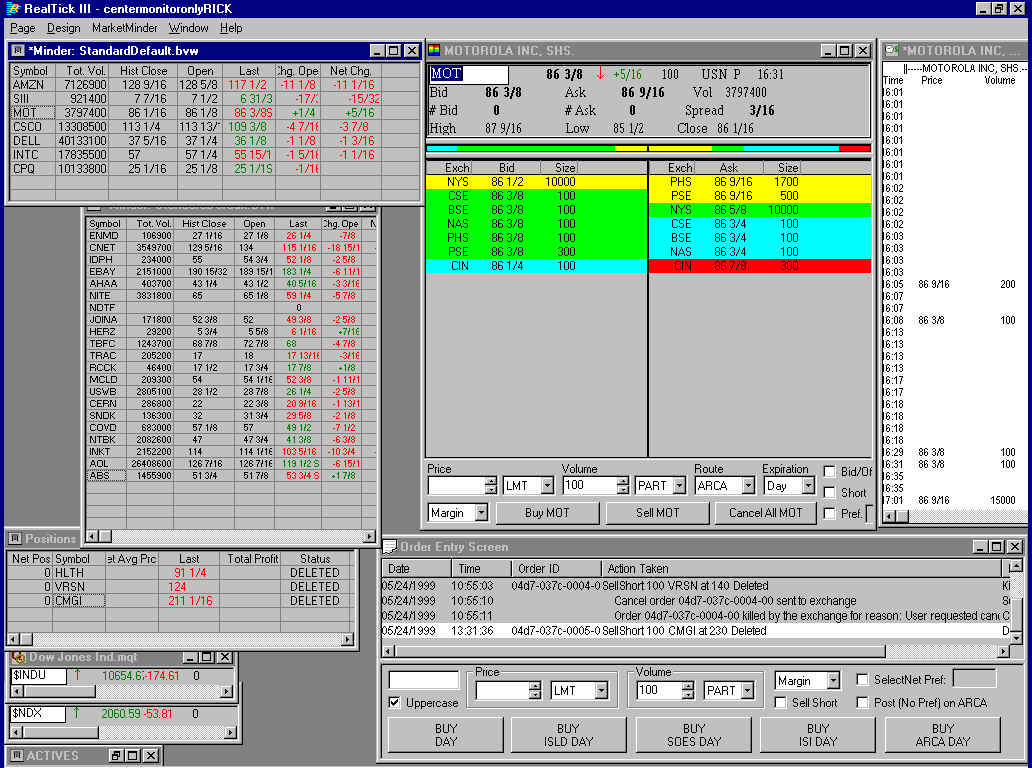Screen dimensions: 1032x768
Task: Click the RealTick III application icon in title bar
Action: click(12, 9)
